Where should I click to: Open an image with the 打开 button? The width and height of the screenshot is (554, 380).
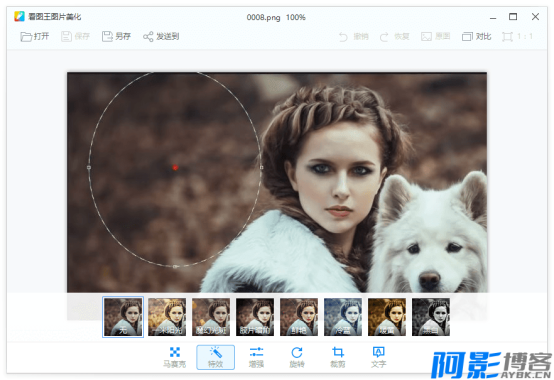35,36
